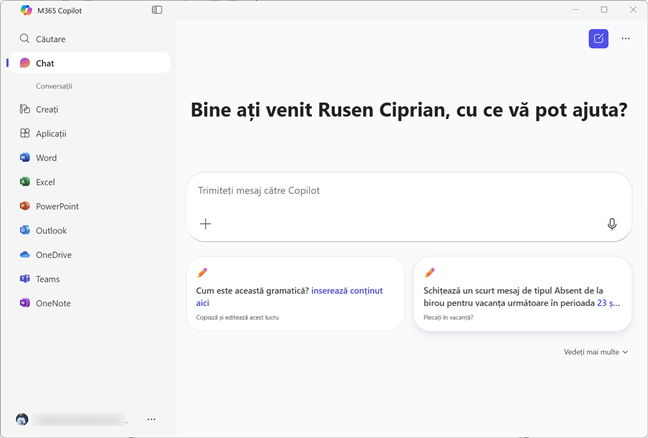Viewport: 648px width, 438px height.
Task: Click the Outlook app icon
Action: click(x=25, y=230)
